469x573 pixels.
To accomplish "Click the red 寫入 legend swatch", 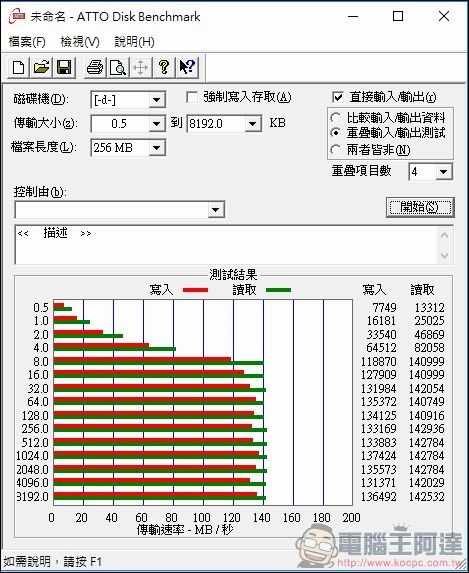I will [195, 290].
